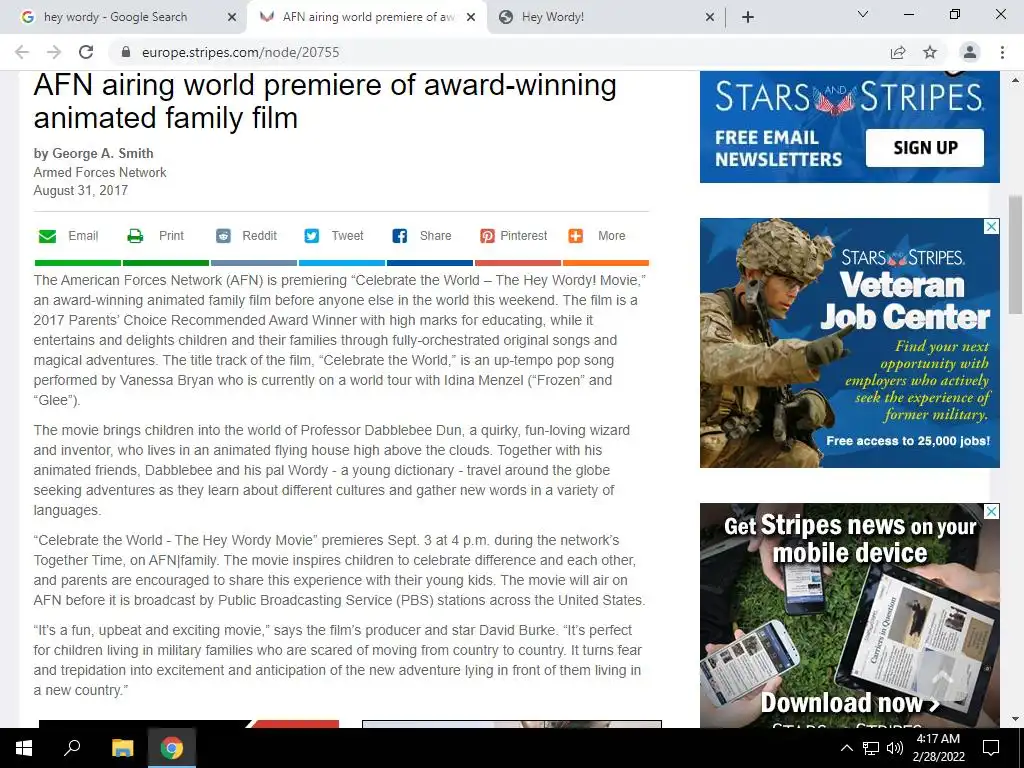Open the notification center icon
This screenshot has height=768, width=1024.
click(x=991, y=748)
